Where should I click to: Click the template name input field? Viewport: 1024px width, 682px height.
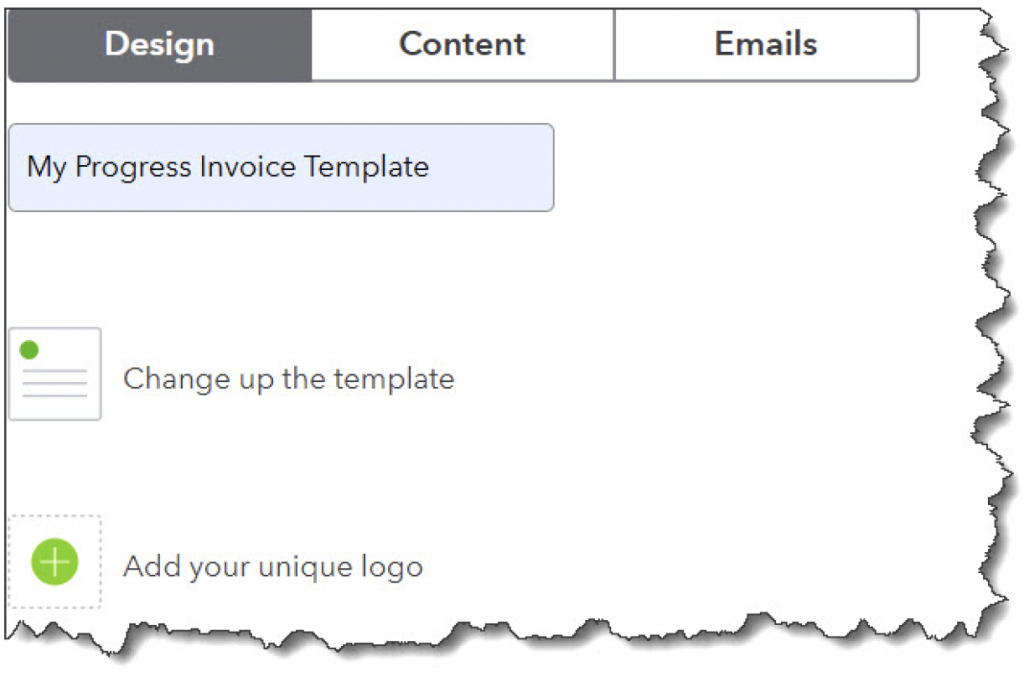coord(280,167)
